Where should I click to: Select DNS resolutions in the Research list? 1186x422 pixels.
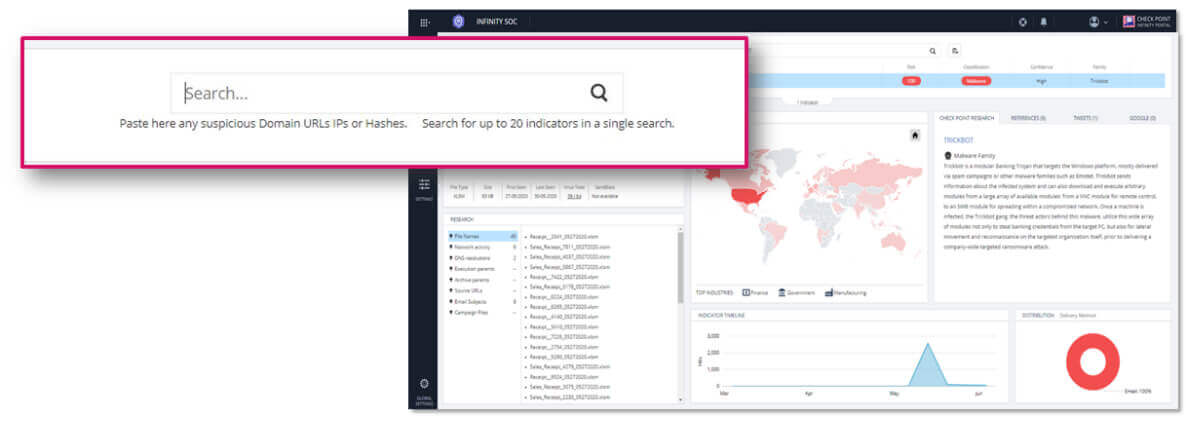(483, 258)
